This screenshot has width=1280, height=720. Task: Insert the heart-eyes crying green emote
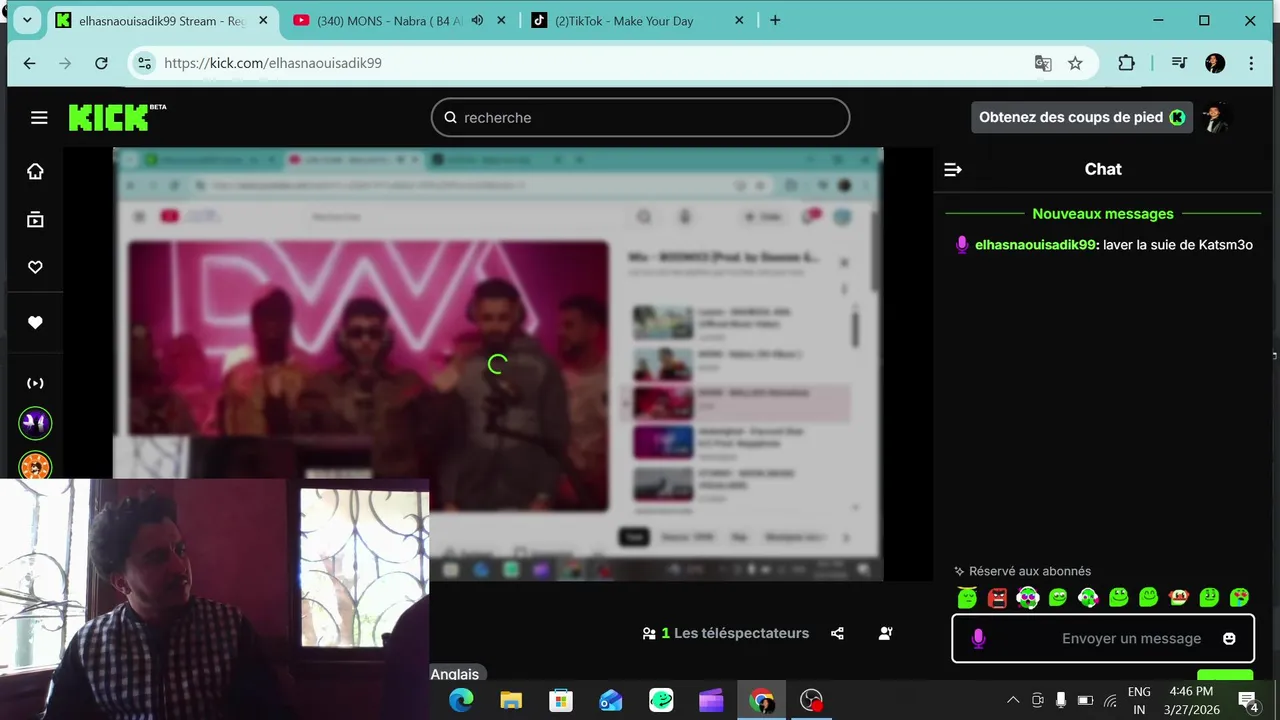click(1239, 598)
